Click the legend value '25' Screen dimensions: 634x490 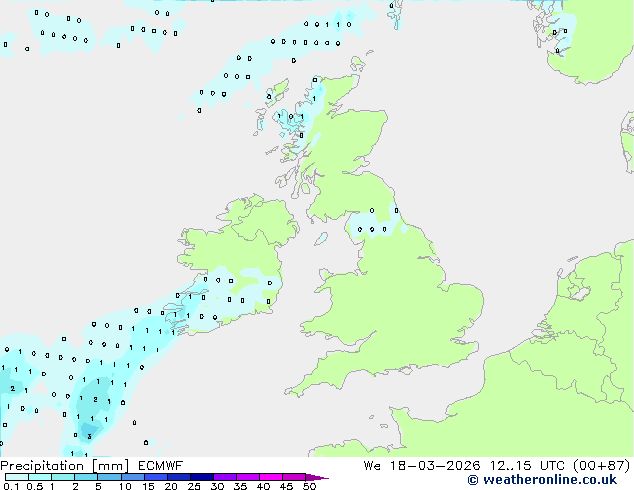(x=194, y=486)
